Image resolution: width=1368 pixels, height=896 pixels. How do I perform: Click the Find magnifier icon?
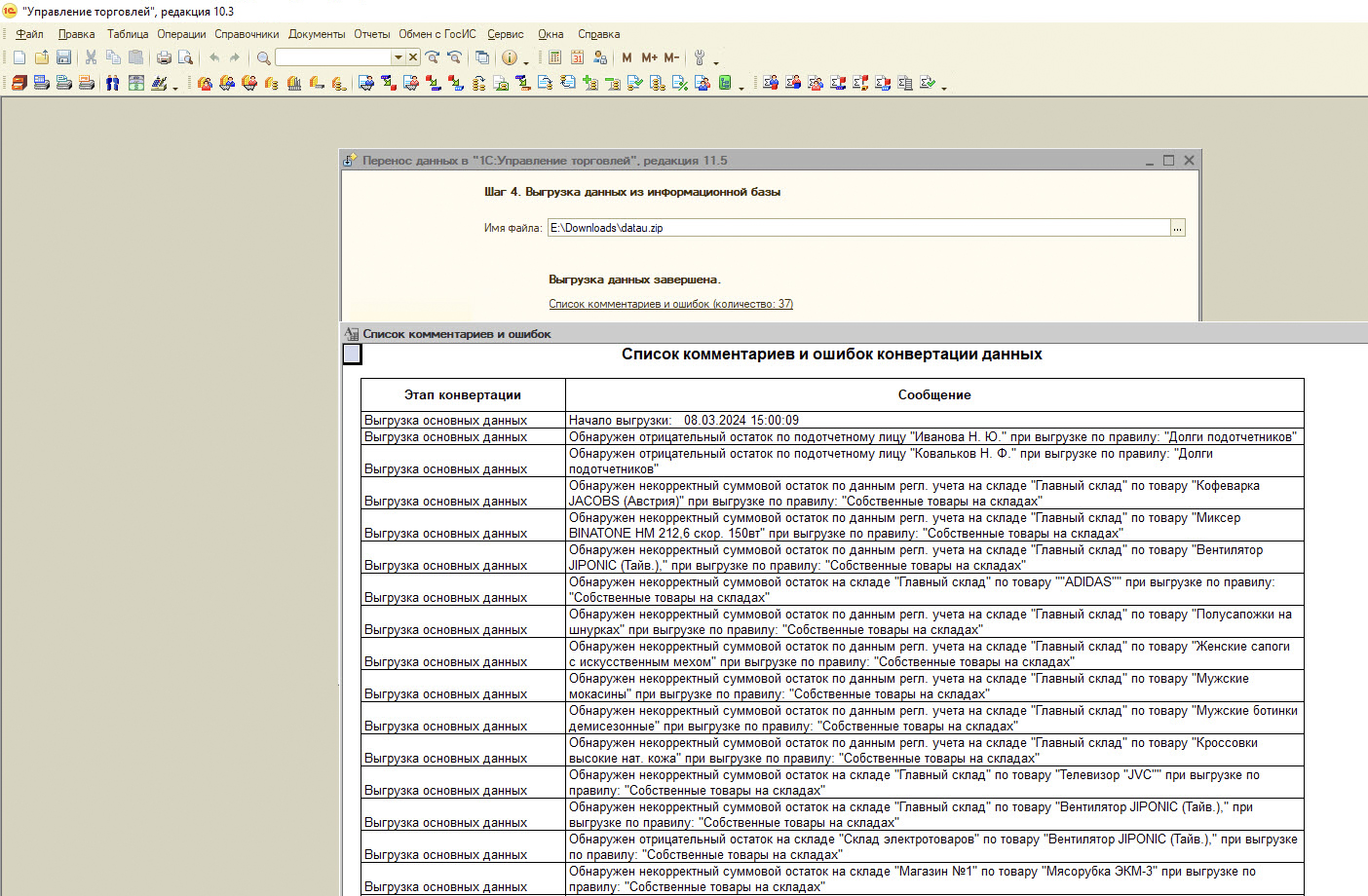[x=263, y=57]
